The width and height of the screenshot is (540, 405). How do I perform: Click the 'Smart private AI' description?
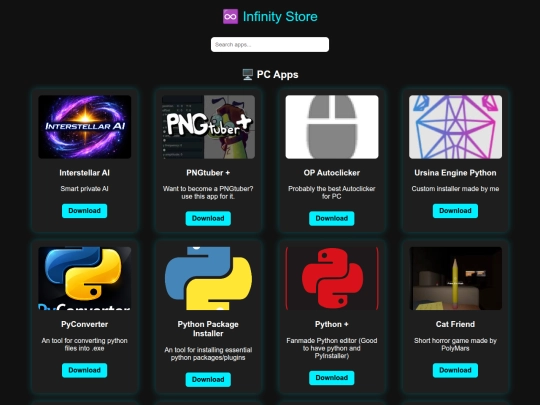pos(84,189)
